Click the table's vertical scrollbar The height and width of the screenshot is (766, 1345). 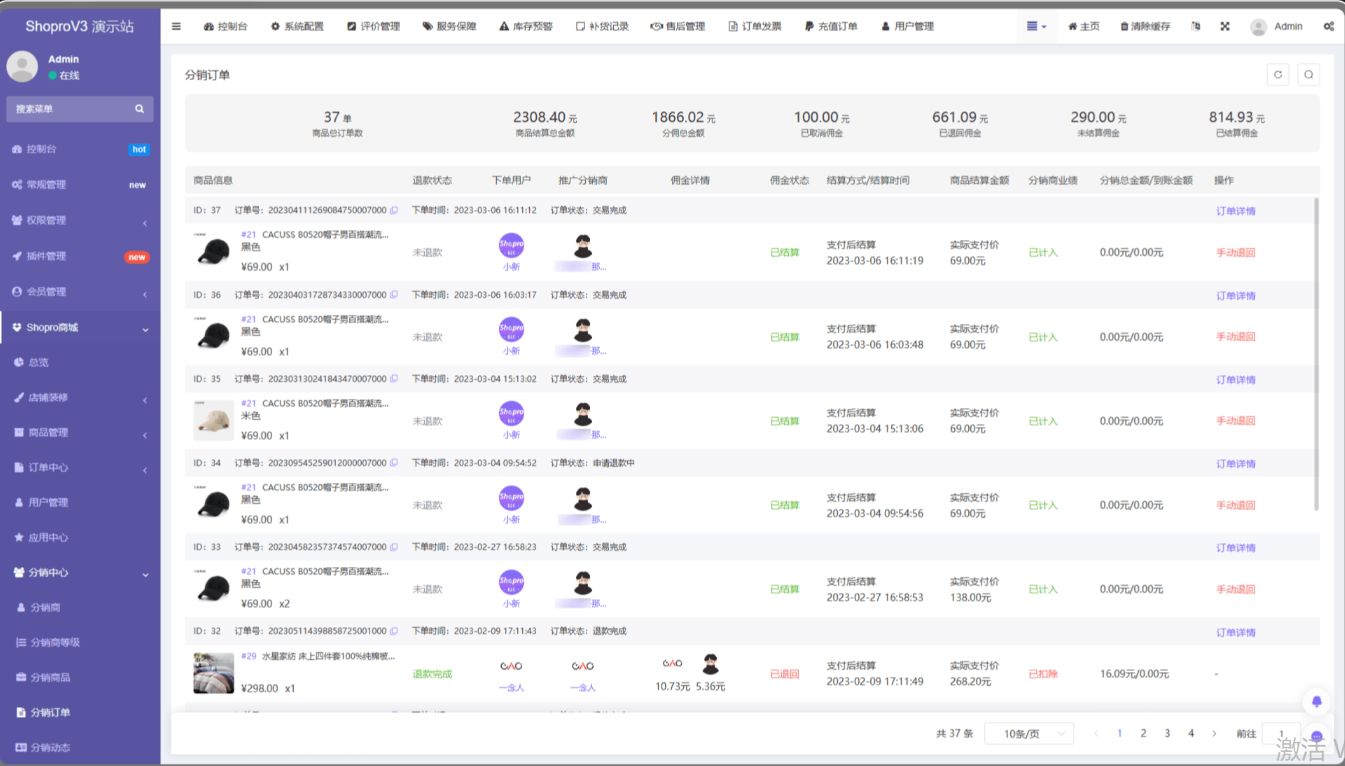click(1315, 354)
